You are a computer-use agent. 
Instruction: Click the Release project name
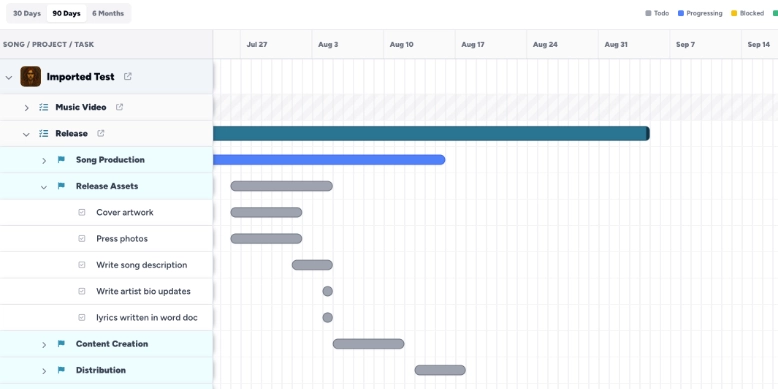click(71, 133)
